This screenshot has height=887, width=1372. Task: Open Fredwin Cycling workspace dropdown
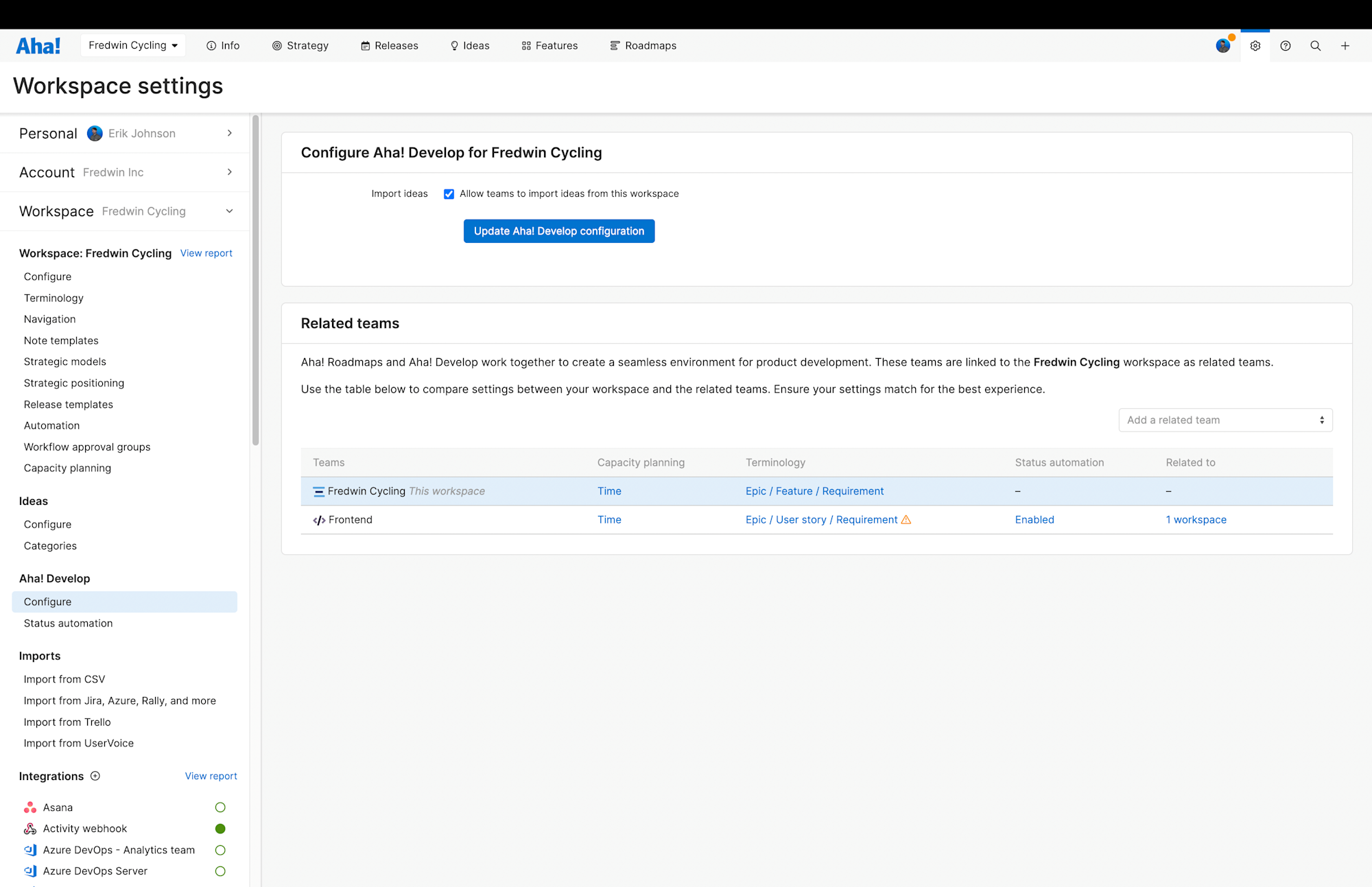click(x=133, y=46)
